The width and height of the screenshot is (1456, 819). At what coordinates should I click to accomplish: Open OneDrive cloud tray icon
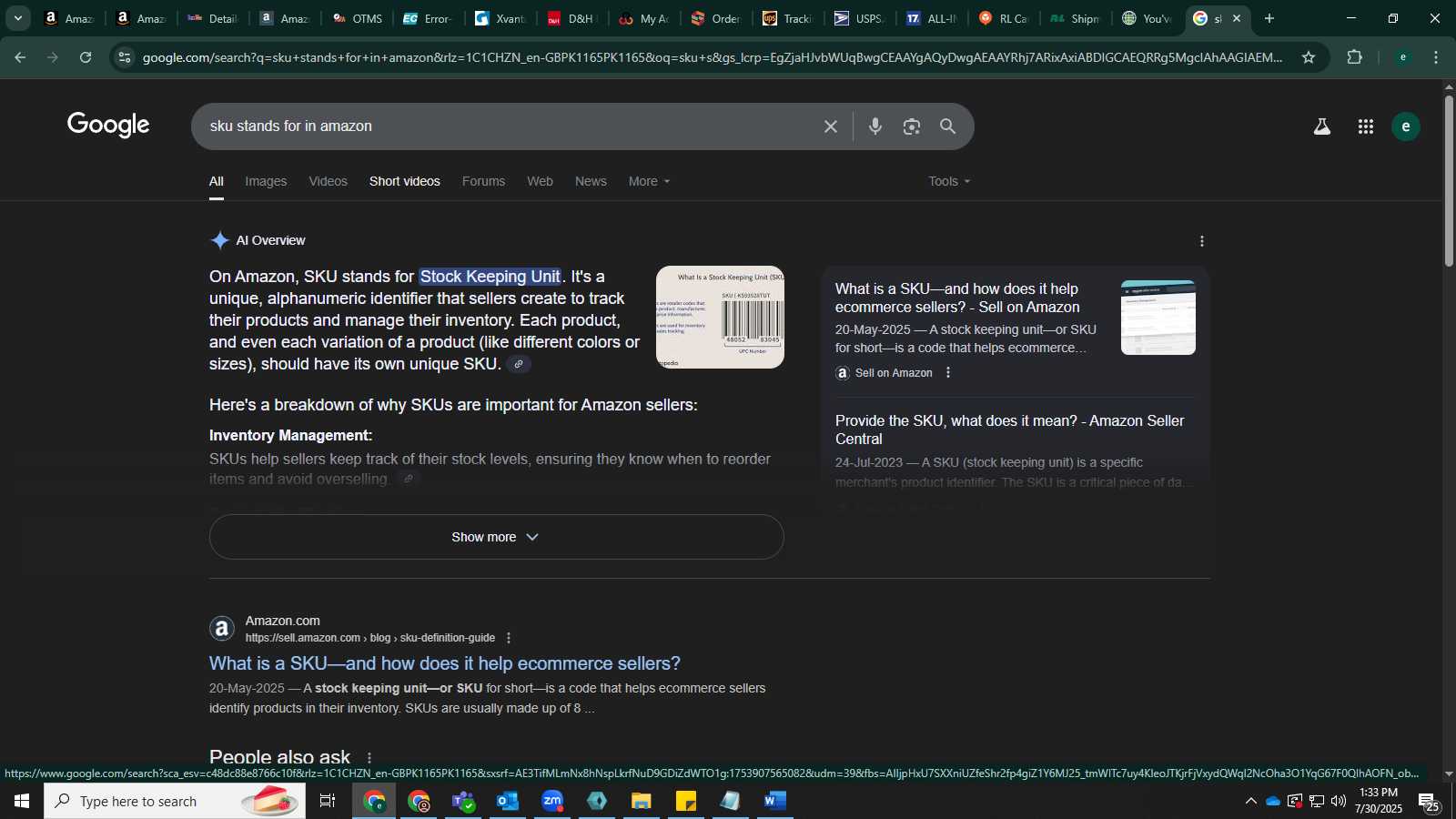coord(1273,801)
